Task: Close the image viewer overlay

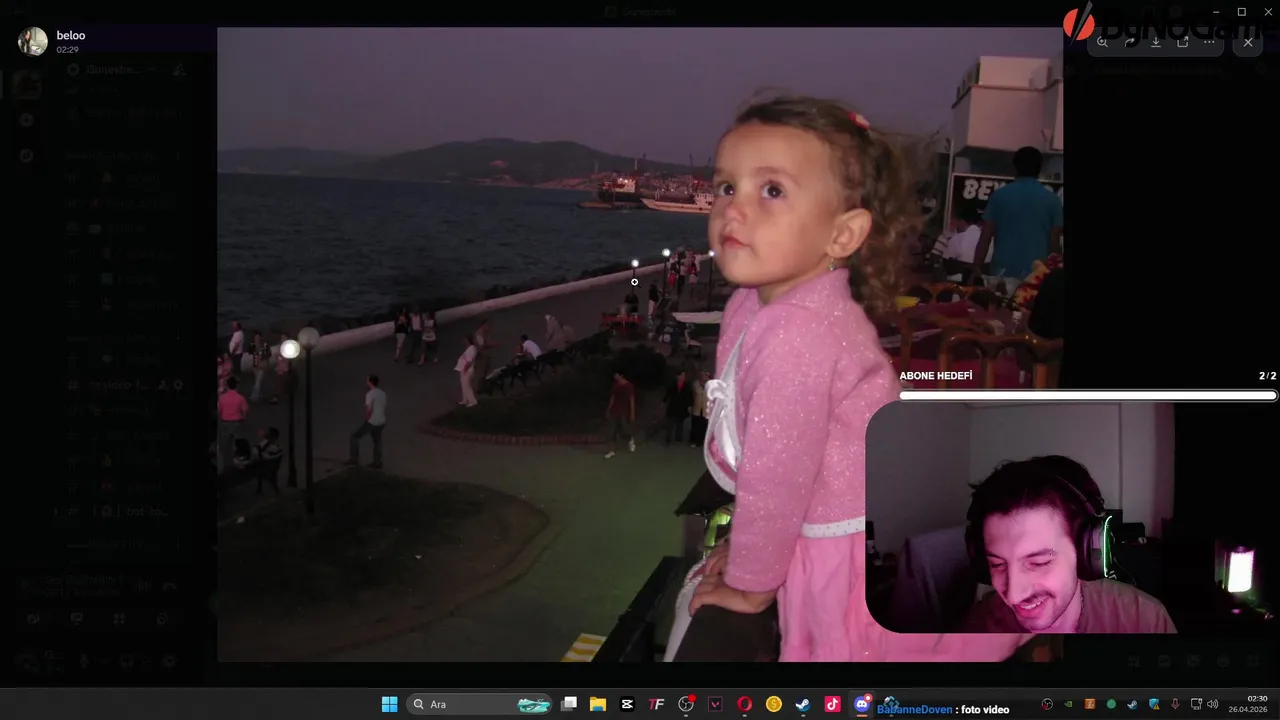Action: point(1248,42)
